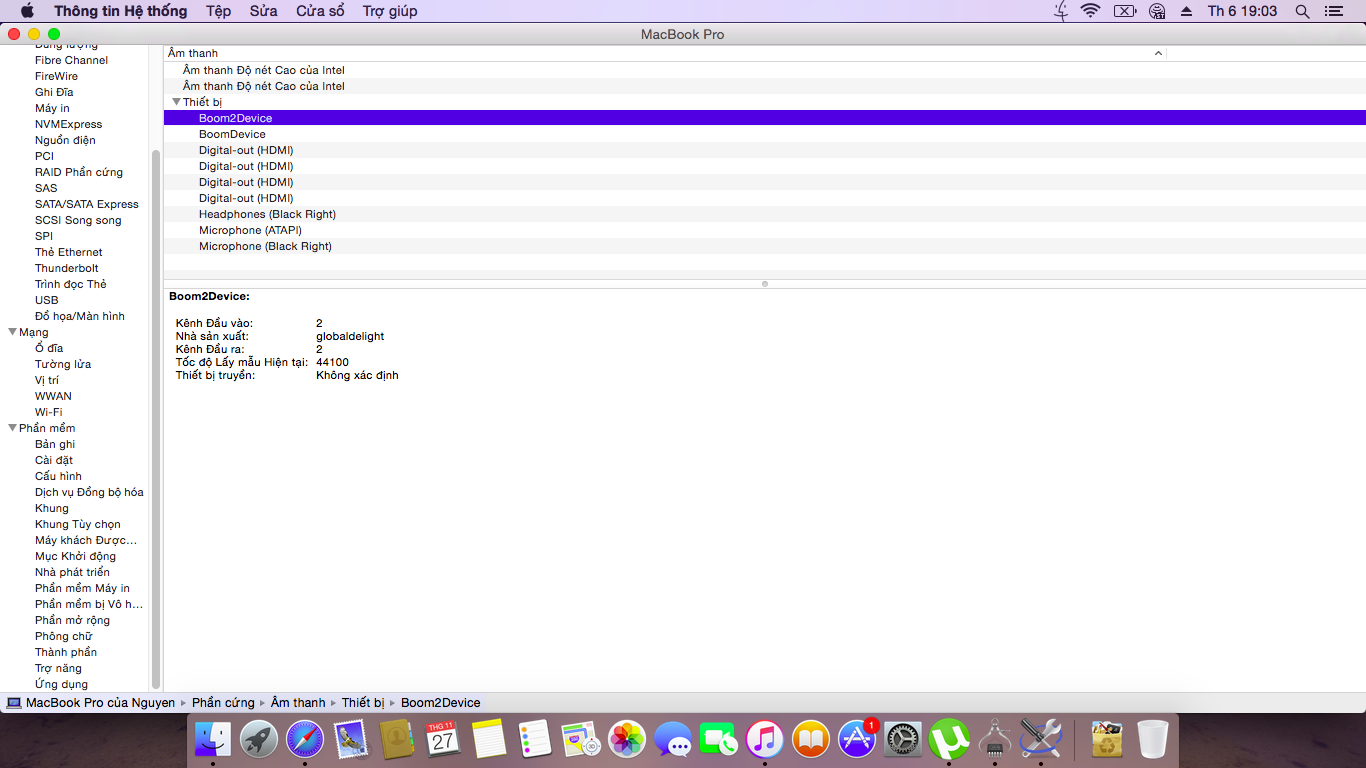
Task: Select Nguồn điện in sidebar
Action: [x=65, y=140]
